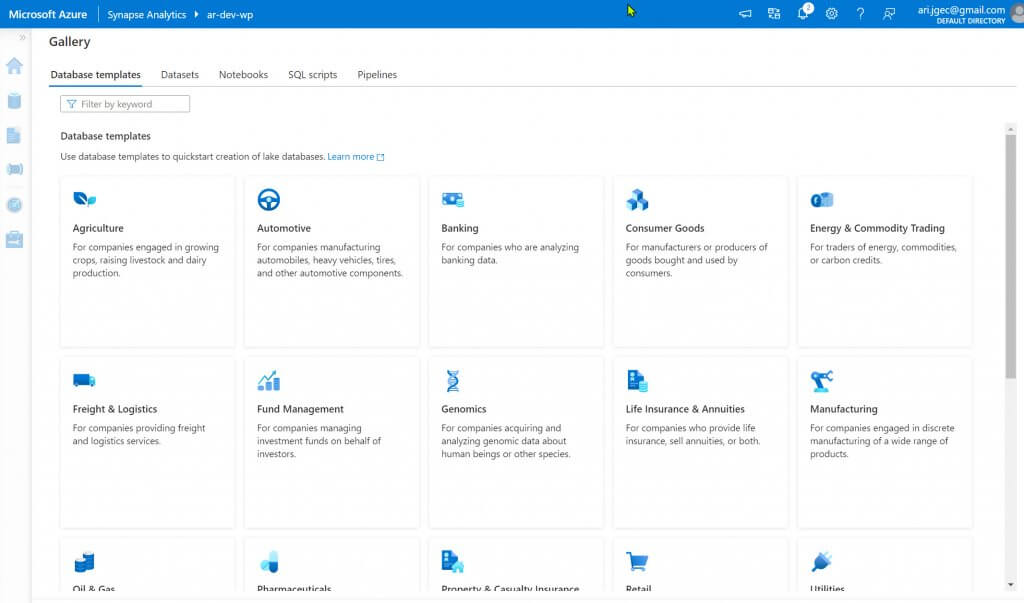Click the Filter by keyword search box

[125, 103]
